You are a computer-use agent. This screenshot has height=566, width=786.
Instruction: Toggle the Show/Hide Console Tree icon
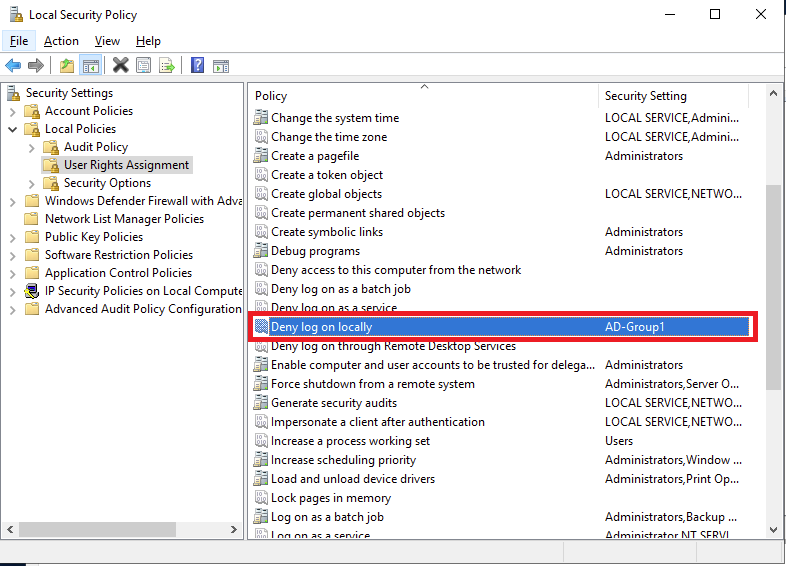(91, 65)
